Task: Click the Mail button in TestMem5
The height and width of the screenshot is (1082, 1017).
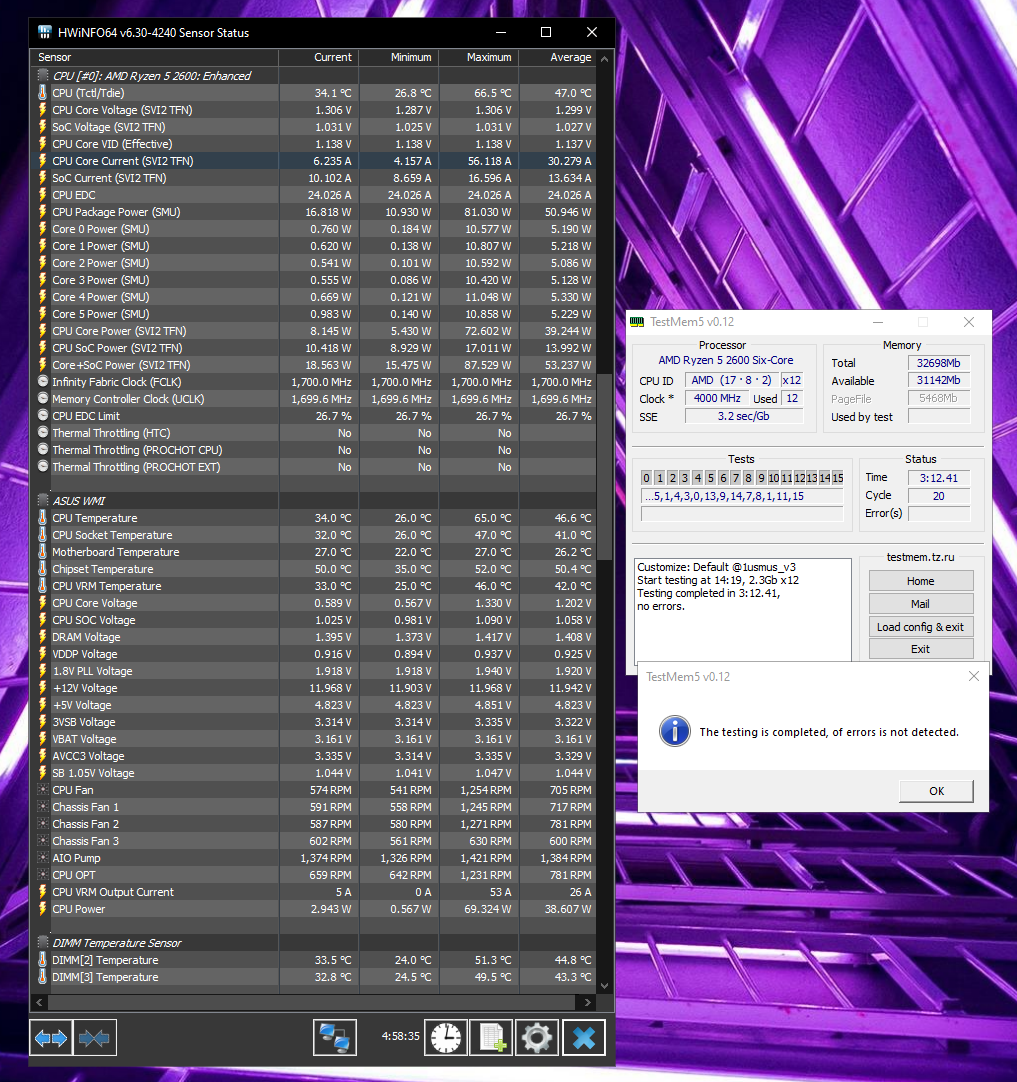Action: [x=921, y=604]
